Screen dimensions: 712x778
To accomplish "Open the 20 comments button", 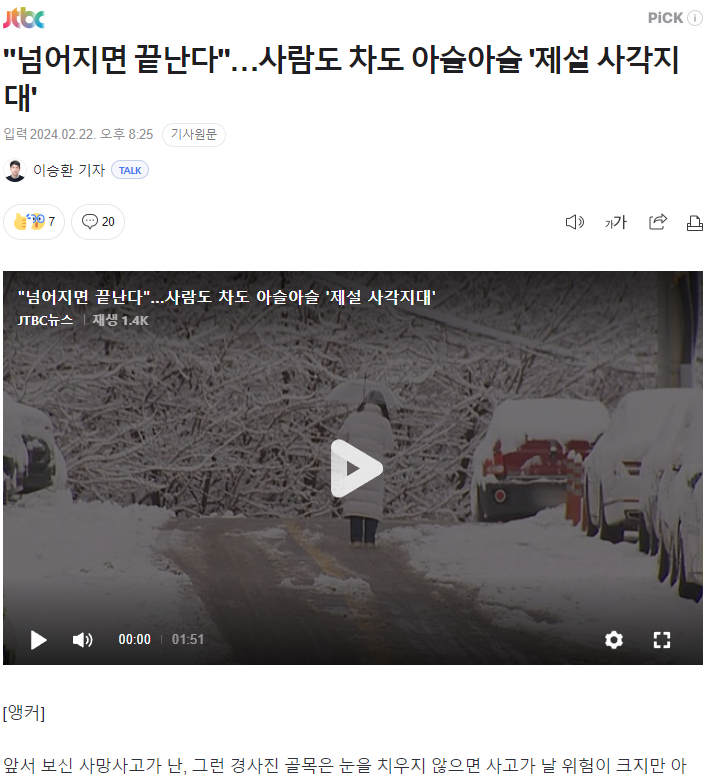I will coord(98,222).
